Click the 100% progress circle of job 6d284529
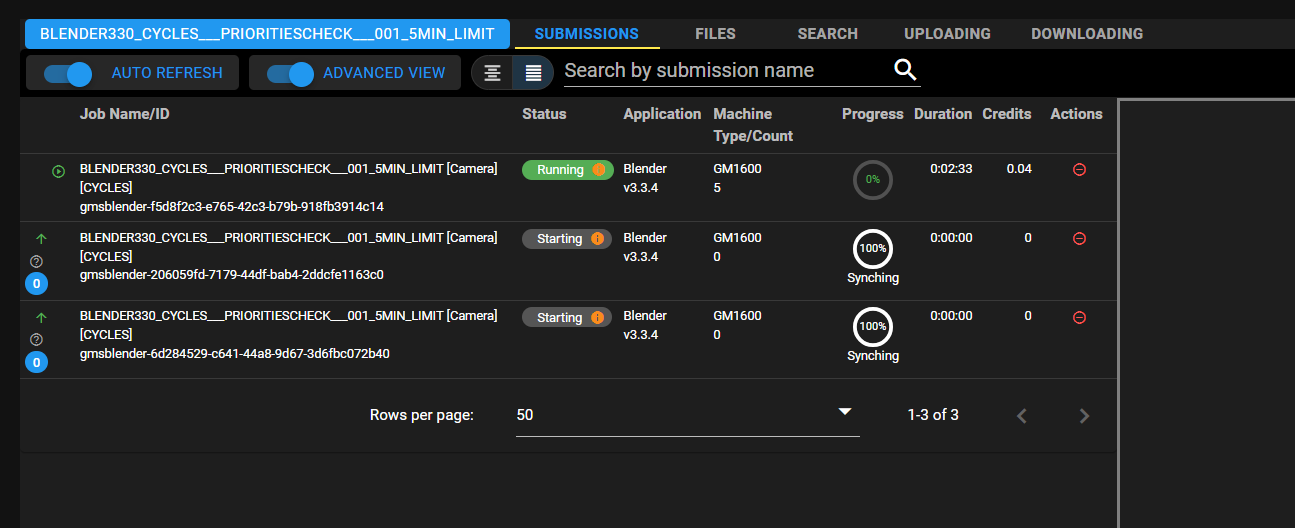This screenshot has width=1295, height=528. [x=873, y=326]
